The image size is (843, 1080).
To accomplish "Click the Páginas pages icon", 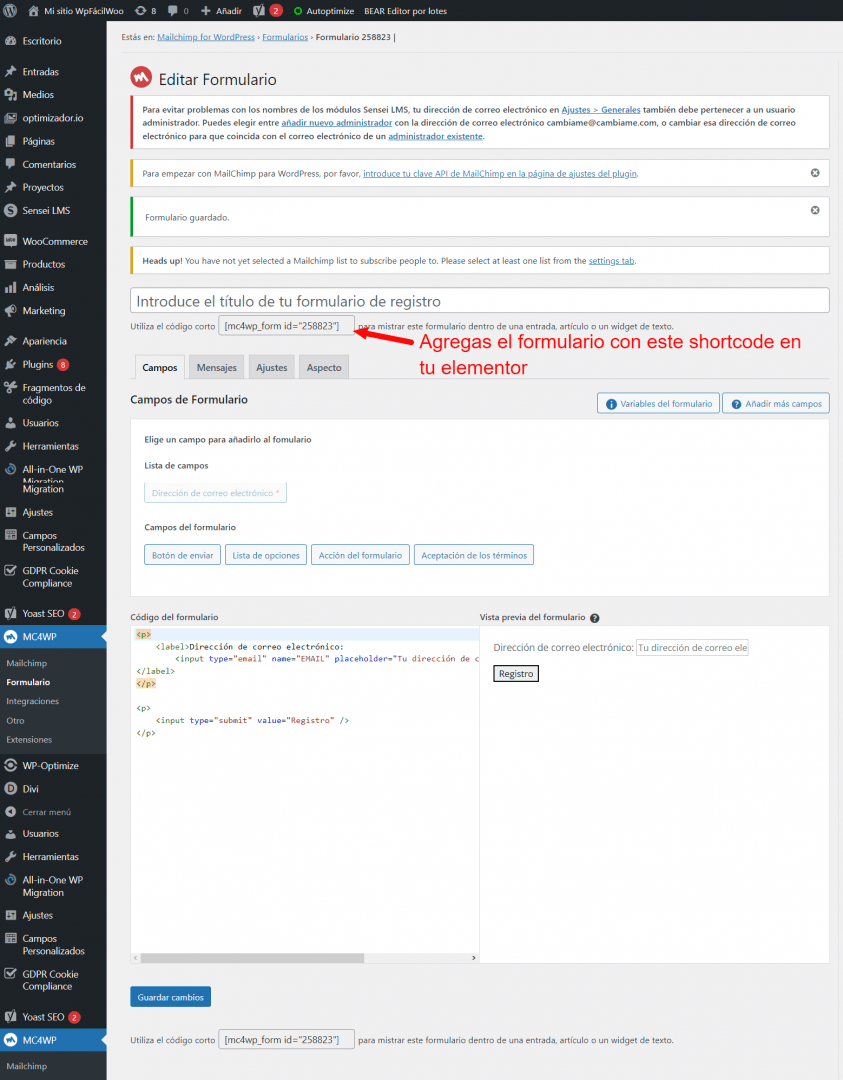I will pyautogui.click(x=10, y=141).
